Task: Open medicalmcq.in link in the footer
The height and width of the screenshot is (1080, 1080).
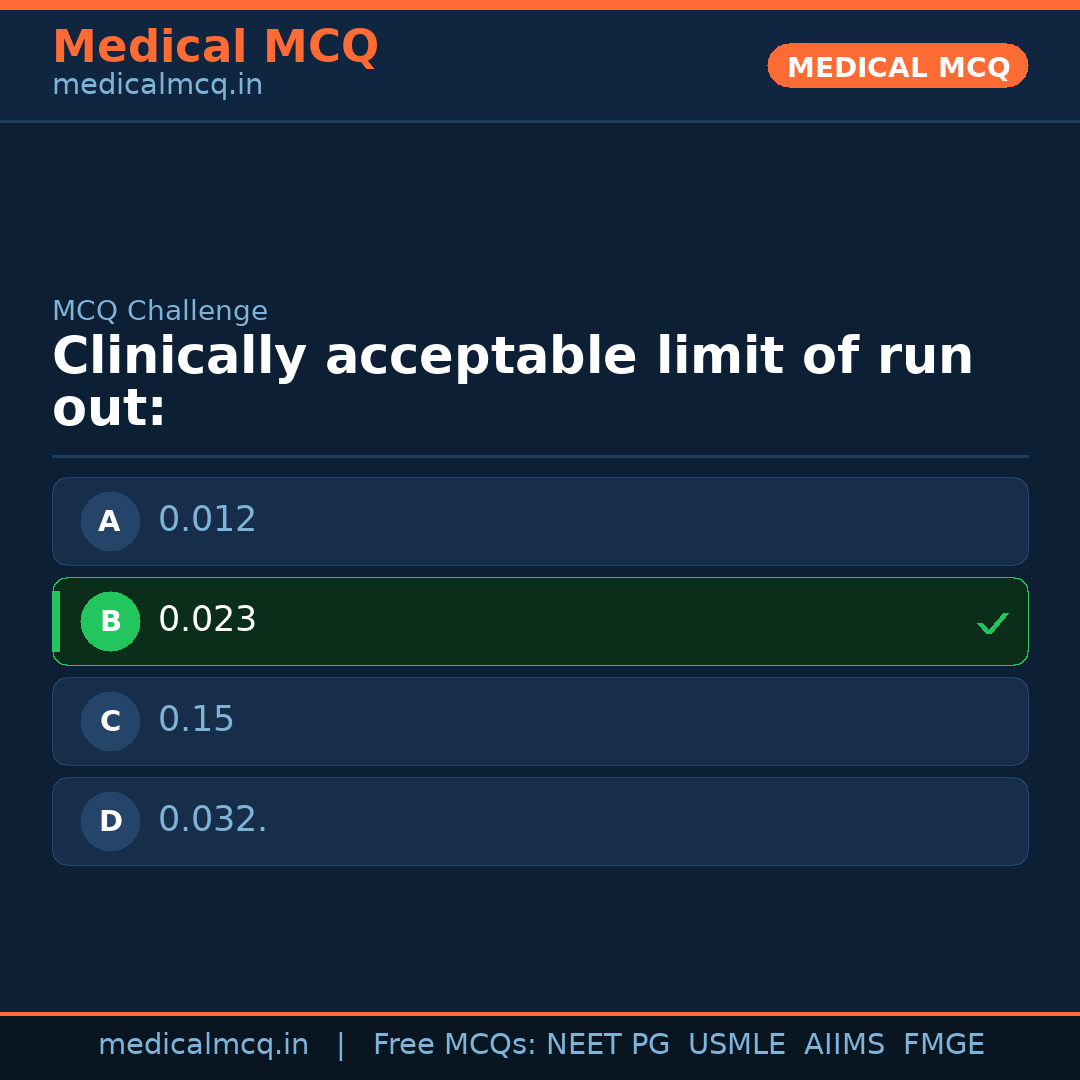Action: click(203, 1045)
